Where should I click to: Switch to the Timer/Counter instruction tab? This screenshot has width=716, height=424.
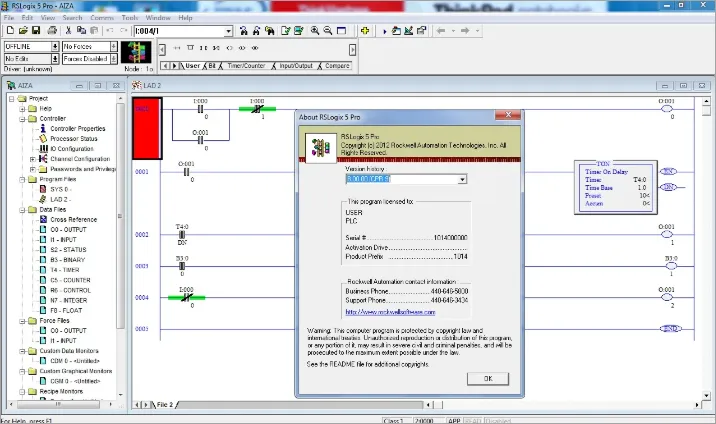[246, 66]
